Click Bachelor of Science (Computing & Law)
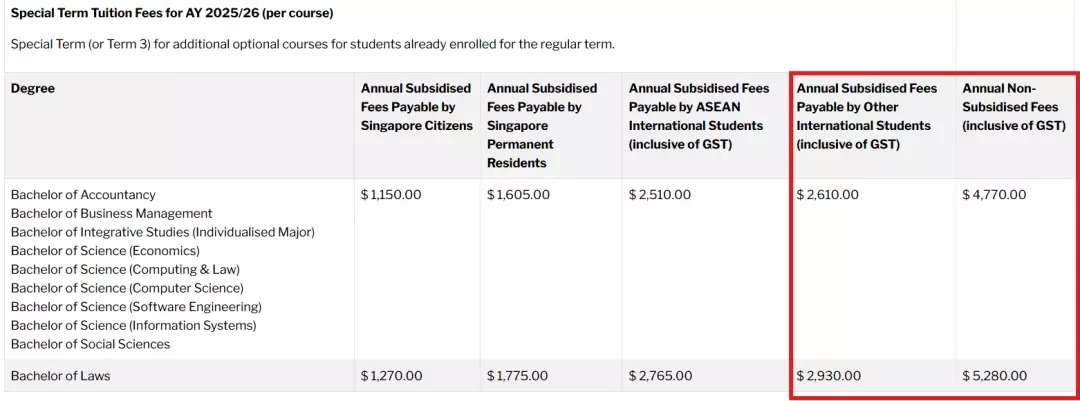The height and width of the screenshot is (401, 1080). coord(125,269)
